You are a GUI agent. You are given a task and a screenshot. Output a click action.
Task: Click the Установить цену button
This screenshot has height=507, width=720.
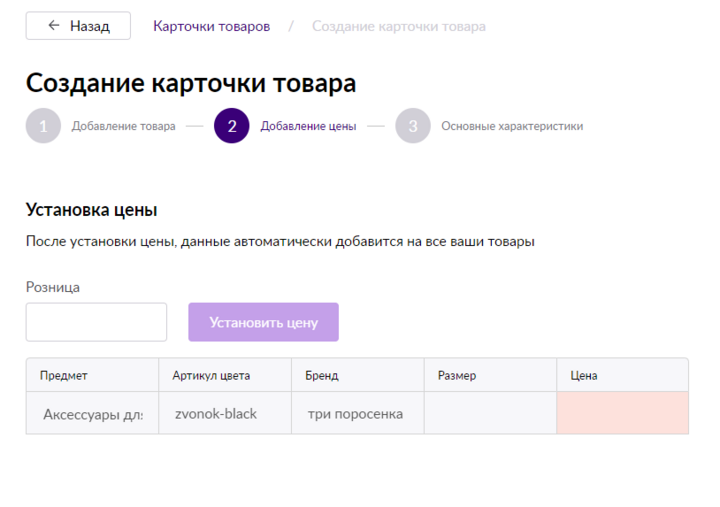coord(264,322)
